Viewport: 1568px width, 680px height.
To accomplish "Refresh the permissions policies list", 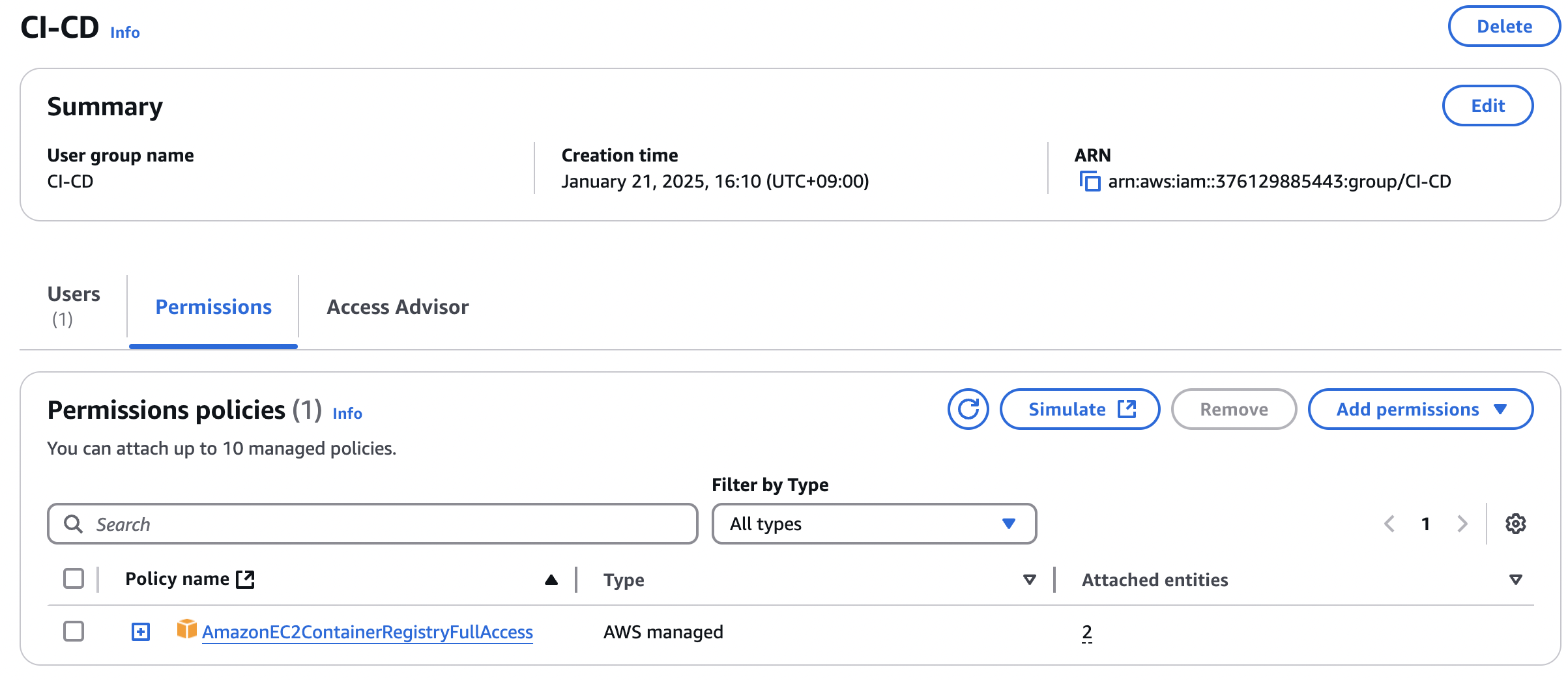I will pyautogui.click(x=968, y=409).
